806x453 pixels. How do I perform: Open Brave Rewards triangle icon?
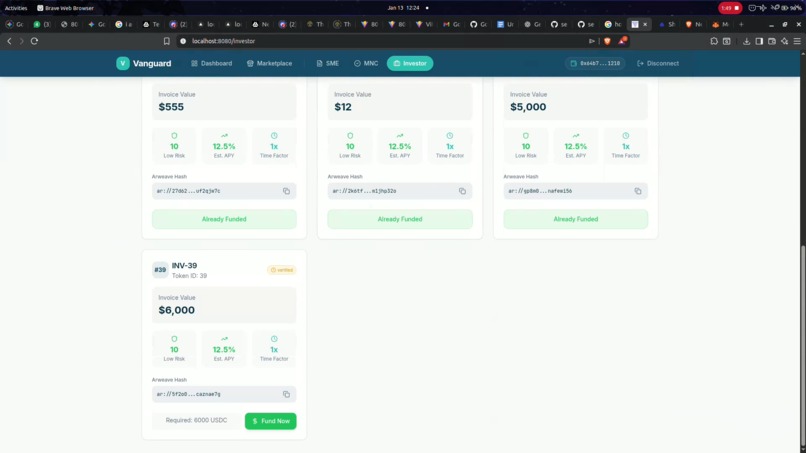tap(622, 41)
